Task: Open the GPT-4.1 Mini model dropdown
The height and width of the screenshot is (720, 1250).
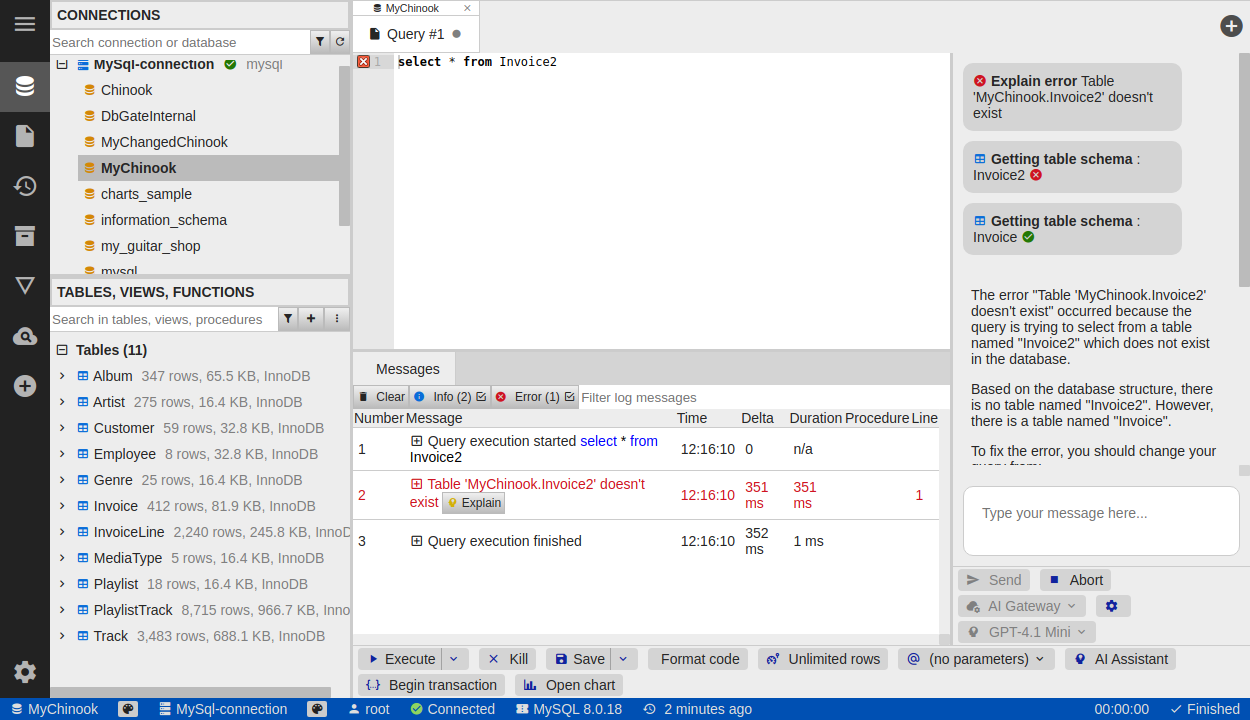Action: pyautogui.click(x=1027, y=632)
